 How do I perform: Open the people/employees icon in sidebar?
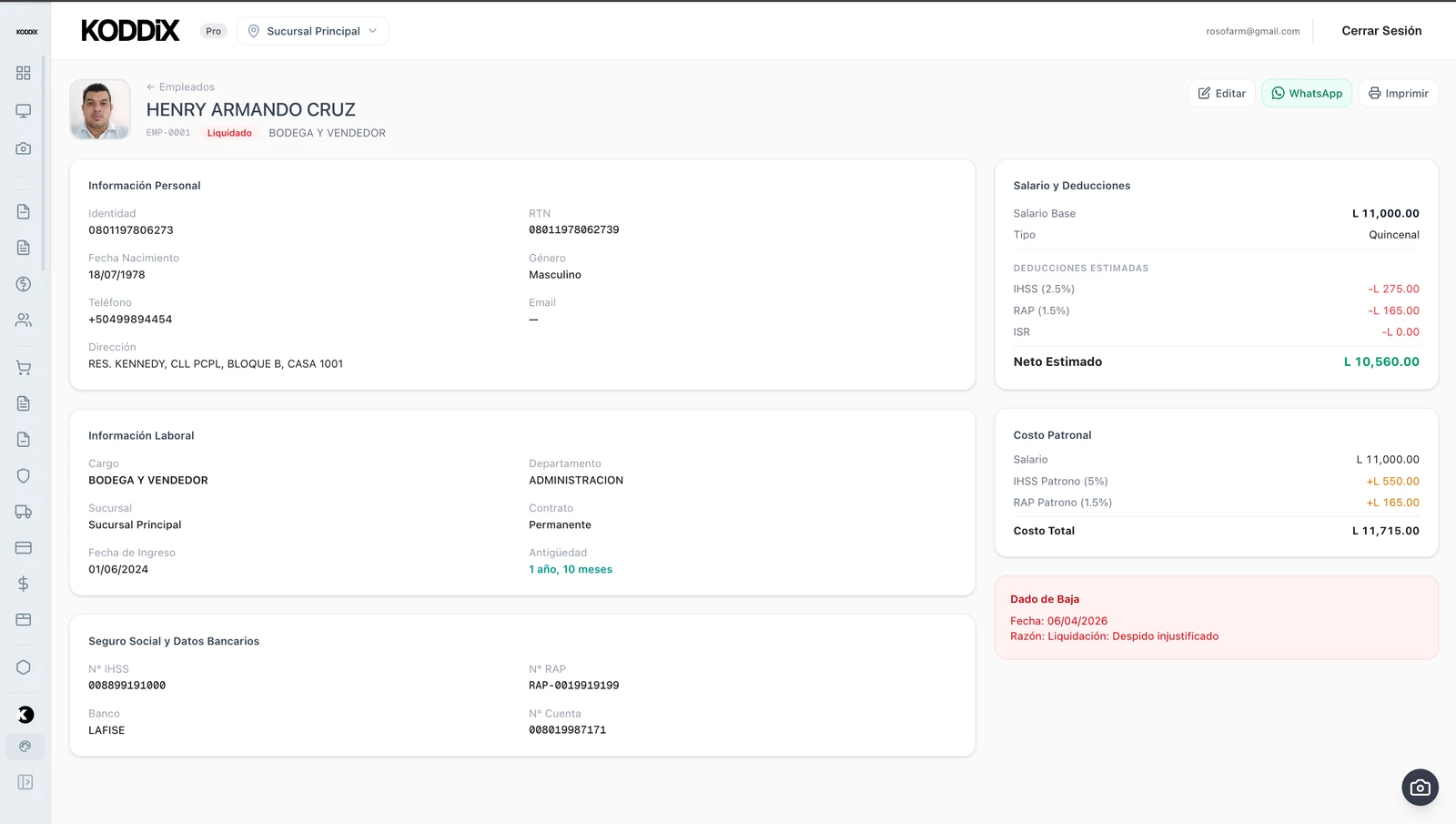(x=24, y=320)
